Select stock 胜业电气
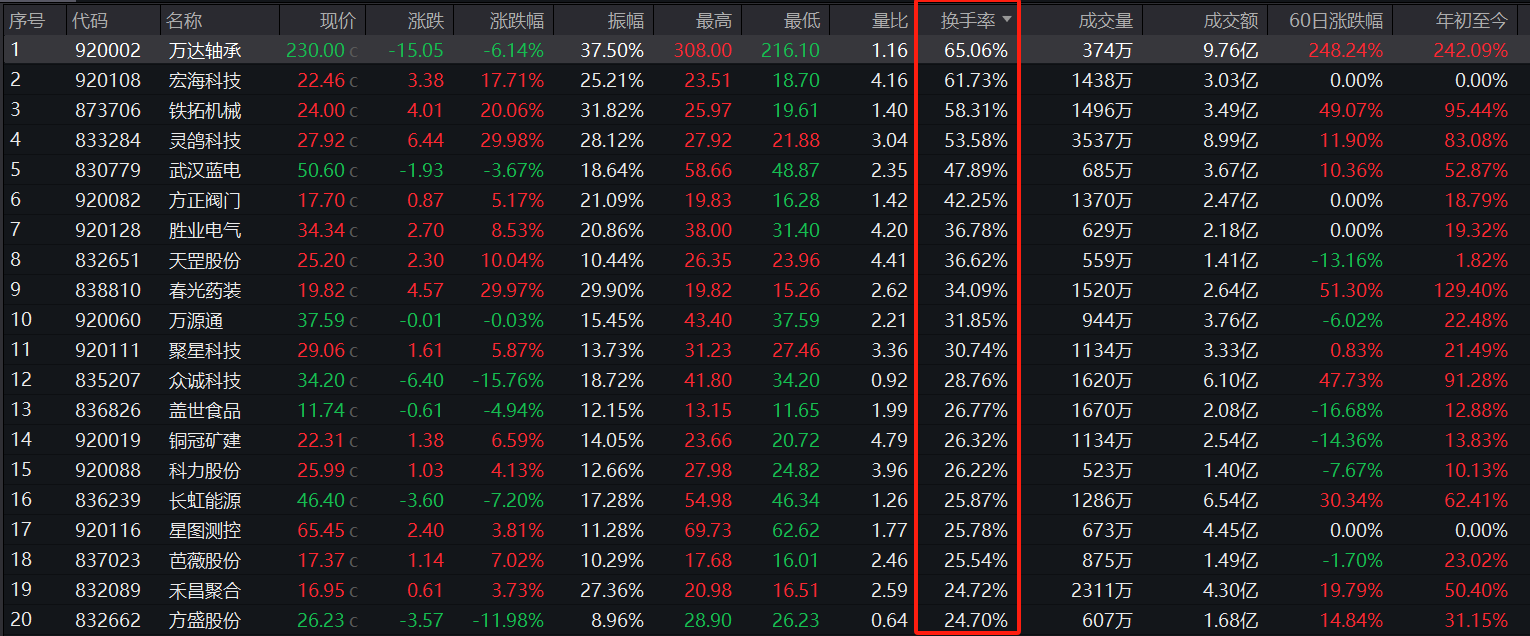This screenshot has width=1530, height=636. pyautogui.click(x=205, y=230)
